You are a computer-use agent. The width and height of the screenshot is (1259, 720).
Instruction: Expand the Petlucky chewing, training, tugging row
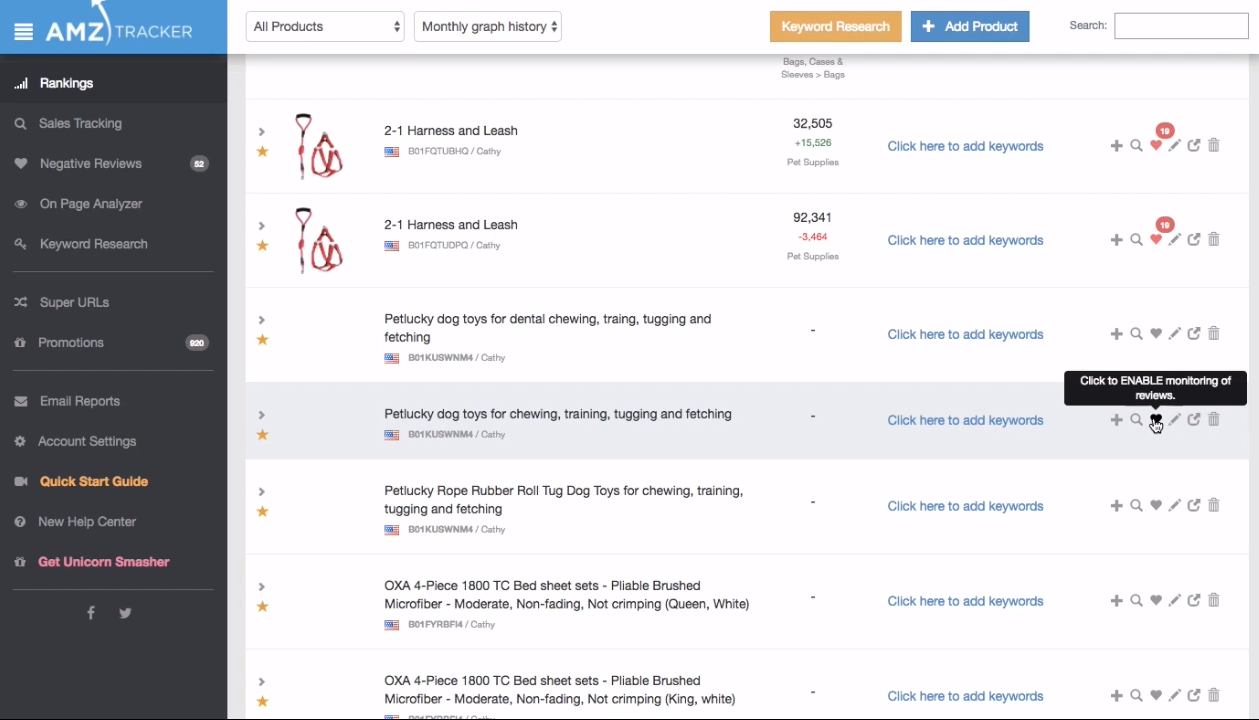click(262, 414)
